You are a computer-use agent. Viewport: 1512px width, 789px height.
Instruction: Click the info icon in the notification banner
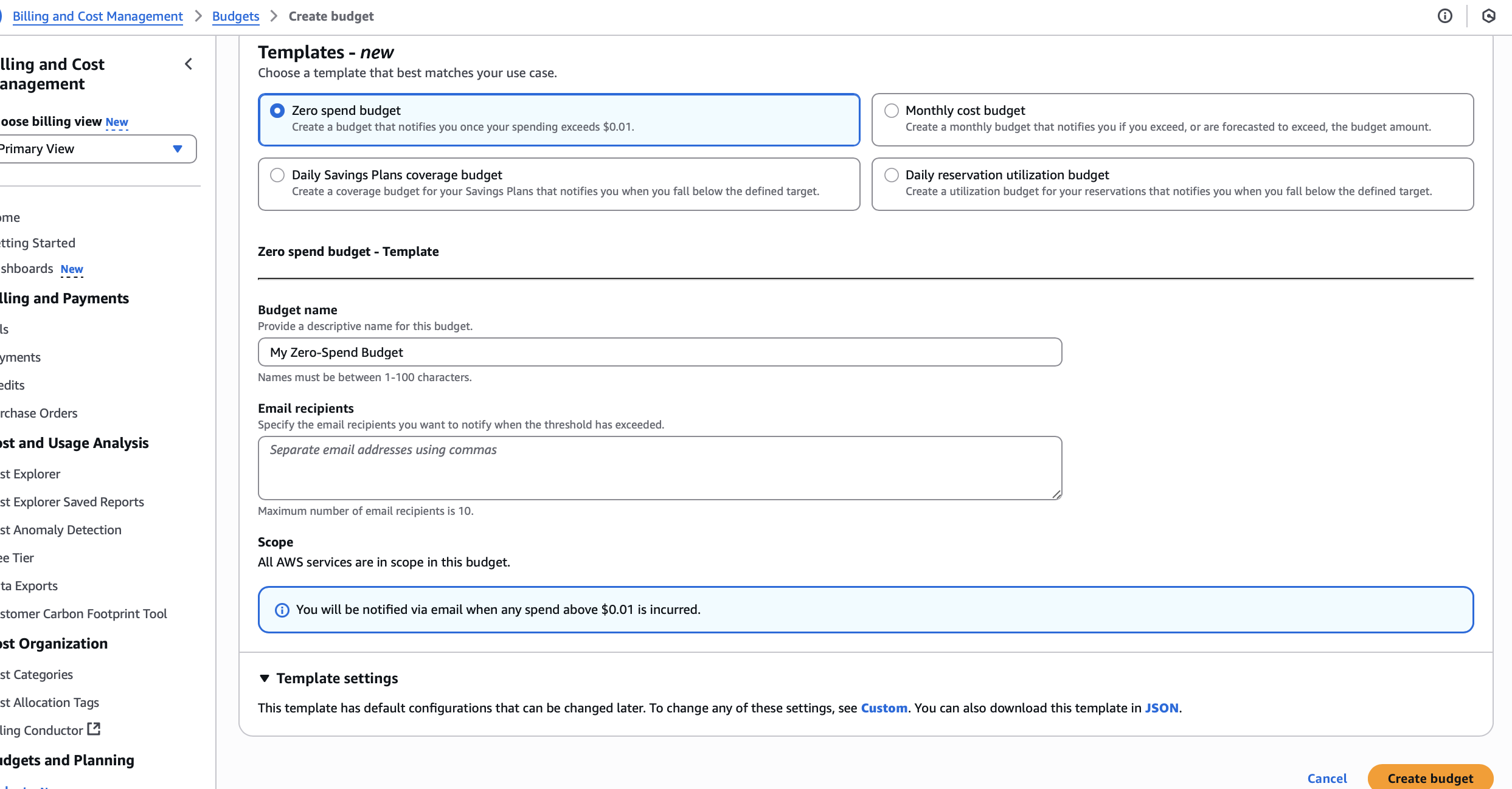click(x=282, y=610)
